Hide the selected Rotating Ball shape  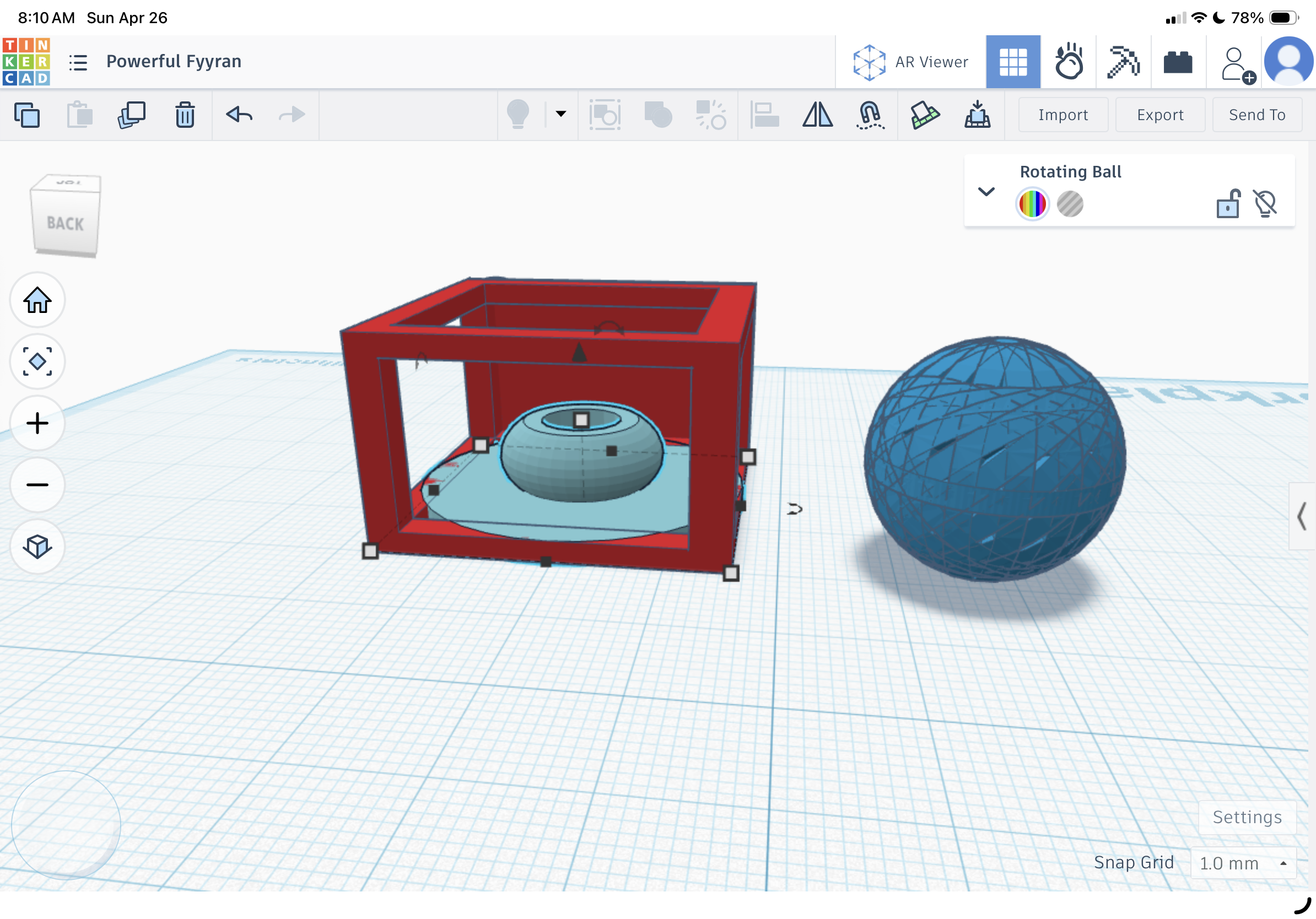coord(1265,203)
